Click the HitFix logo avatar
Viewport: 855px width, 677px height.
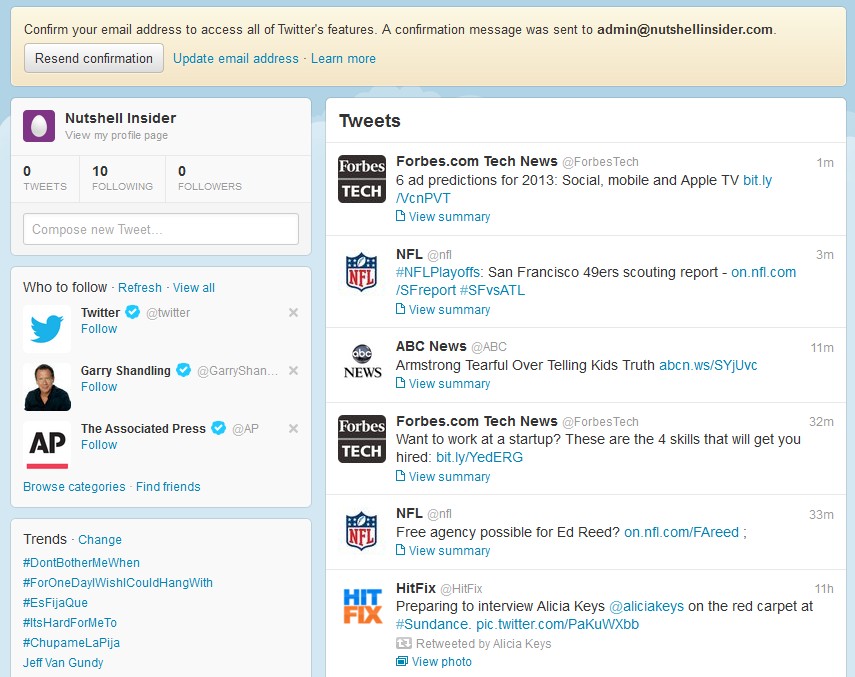tap(362, 606)
